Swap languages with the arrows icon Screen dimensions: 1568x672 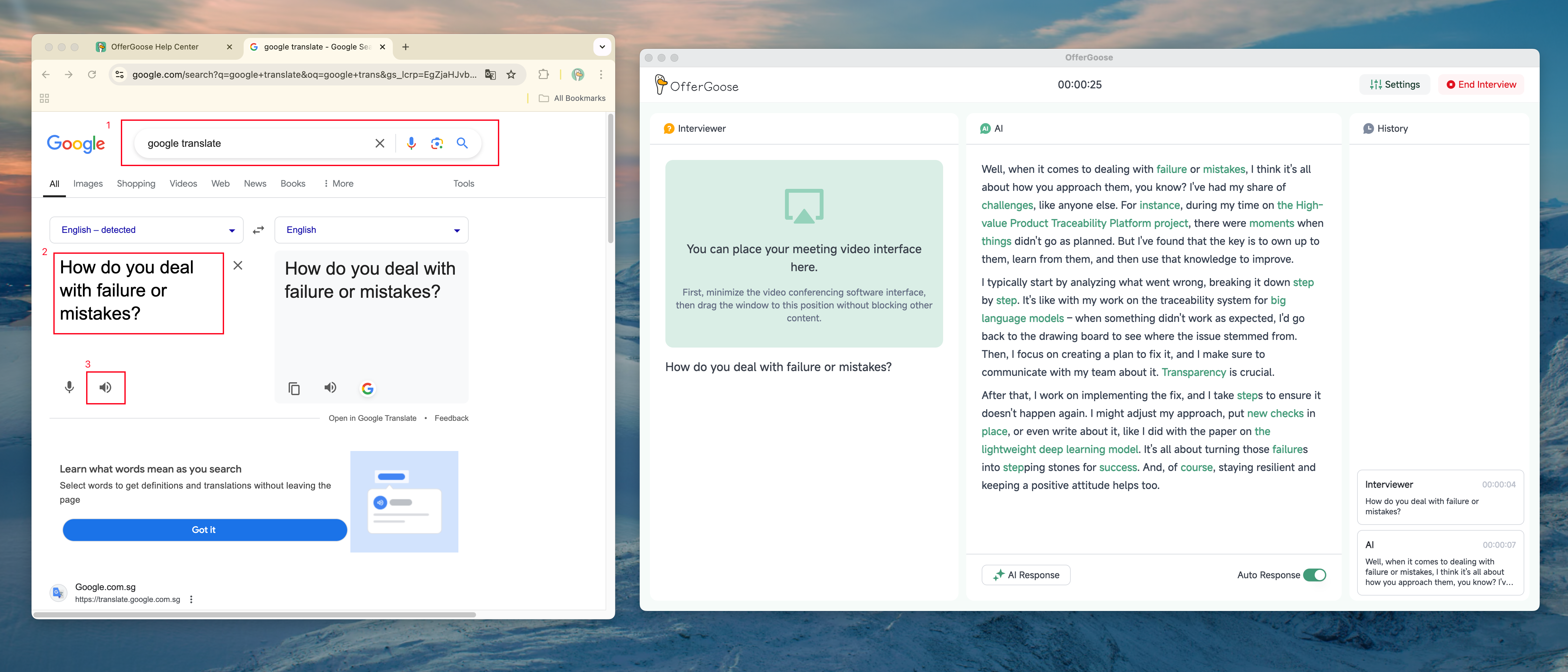click(259, 230)
